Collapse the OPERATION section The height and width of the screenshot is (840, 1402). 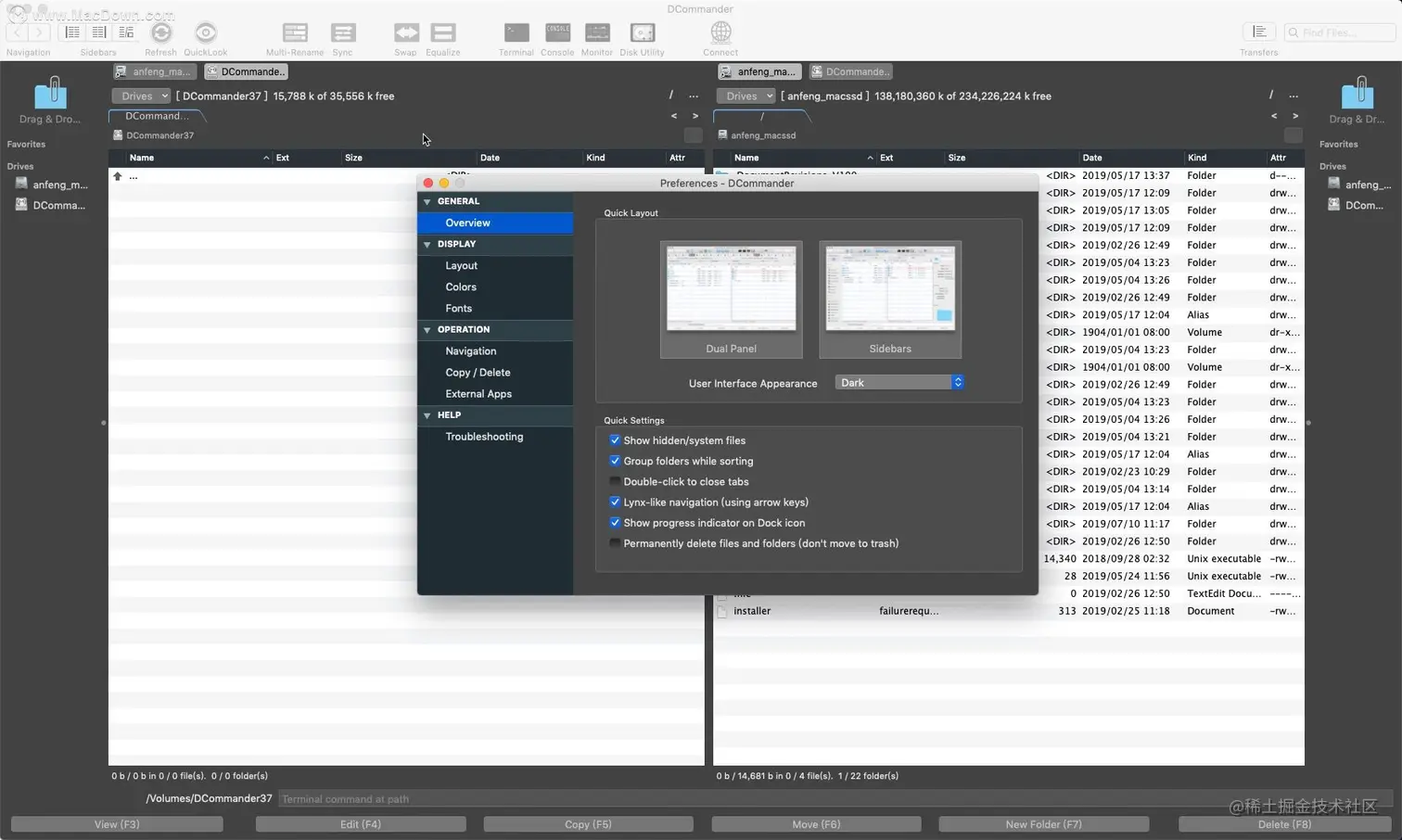click(x=427, y=330)
